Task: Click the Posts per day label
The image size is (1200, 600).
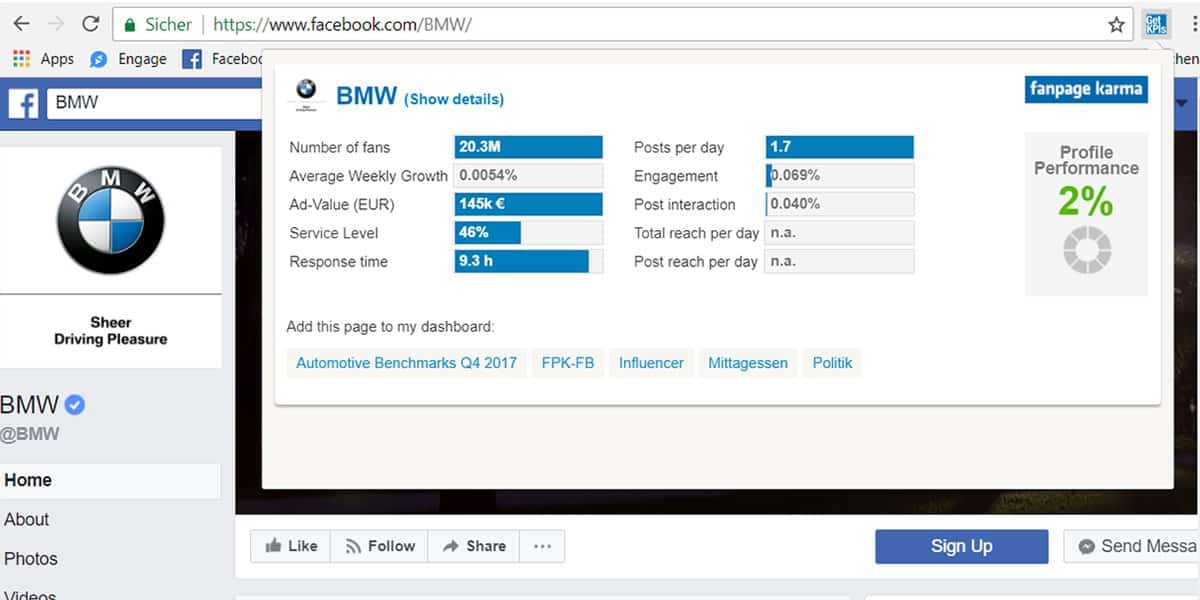Action: click(x=679, y=148)
